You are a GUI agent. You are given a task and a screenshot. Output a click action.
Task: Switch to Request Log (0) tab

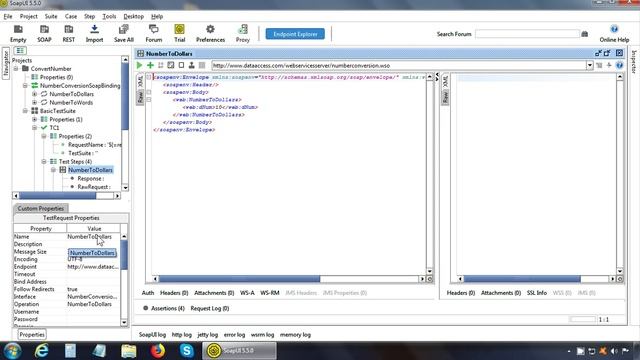tap(210, 308)
